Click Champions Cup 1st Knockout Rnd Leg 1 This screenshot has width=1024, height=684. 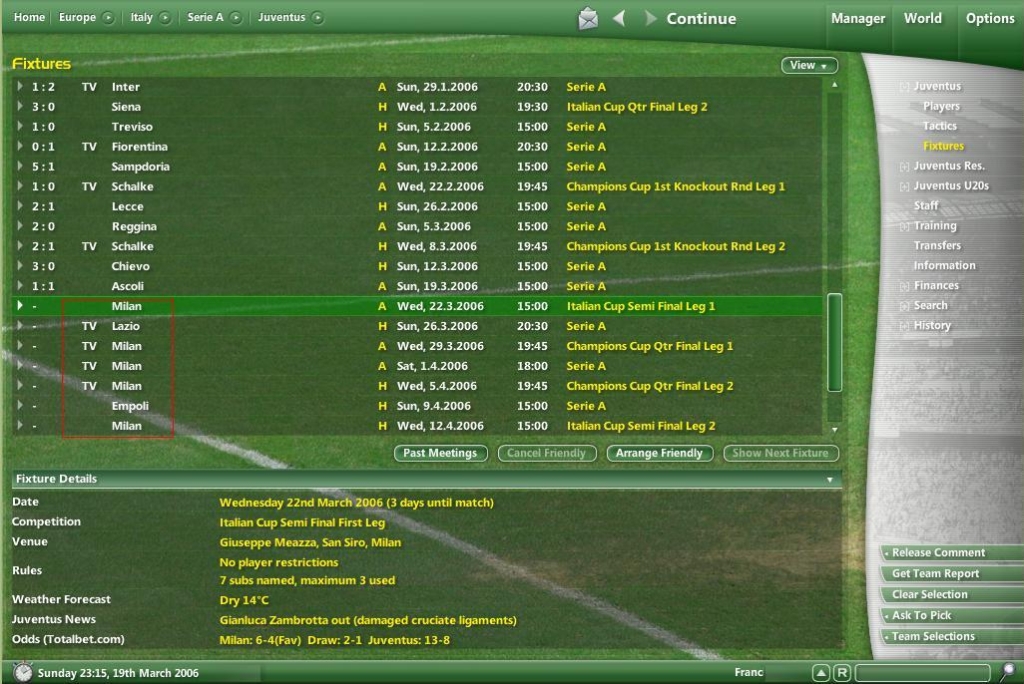pyautogui.click(x=675, y=187)
